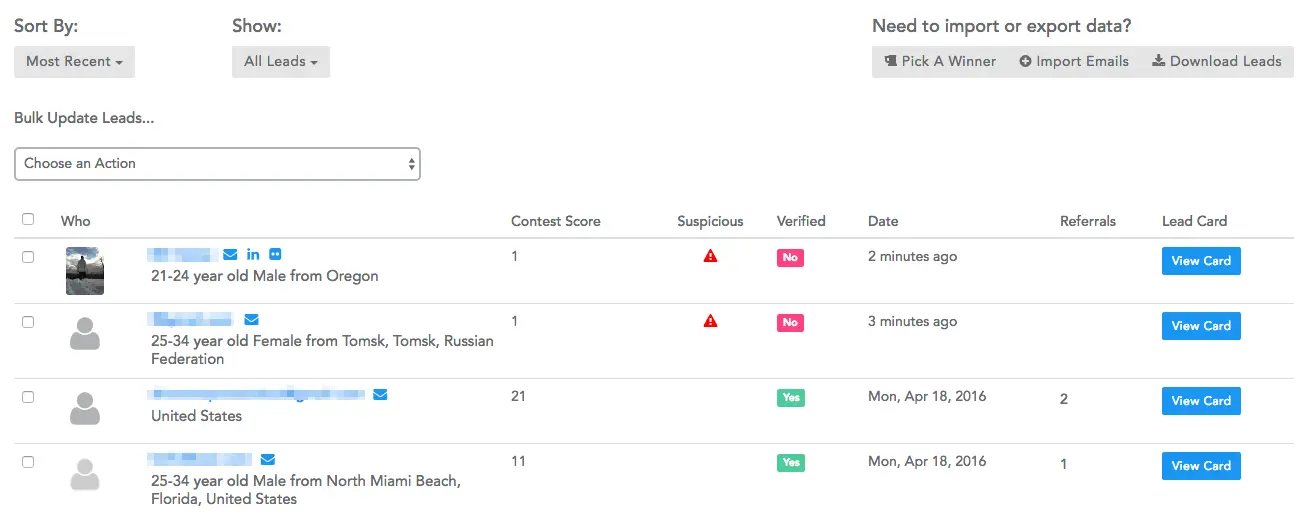The width and height of the screenshot is (1304, 517).
Task: Click the suspicious warning icon for Tomsk lead
Action: [710, 322]
